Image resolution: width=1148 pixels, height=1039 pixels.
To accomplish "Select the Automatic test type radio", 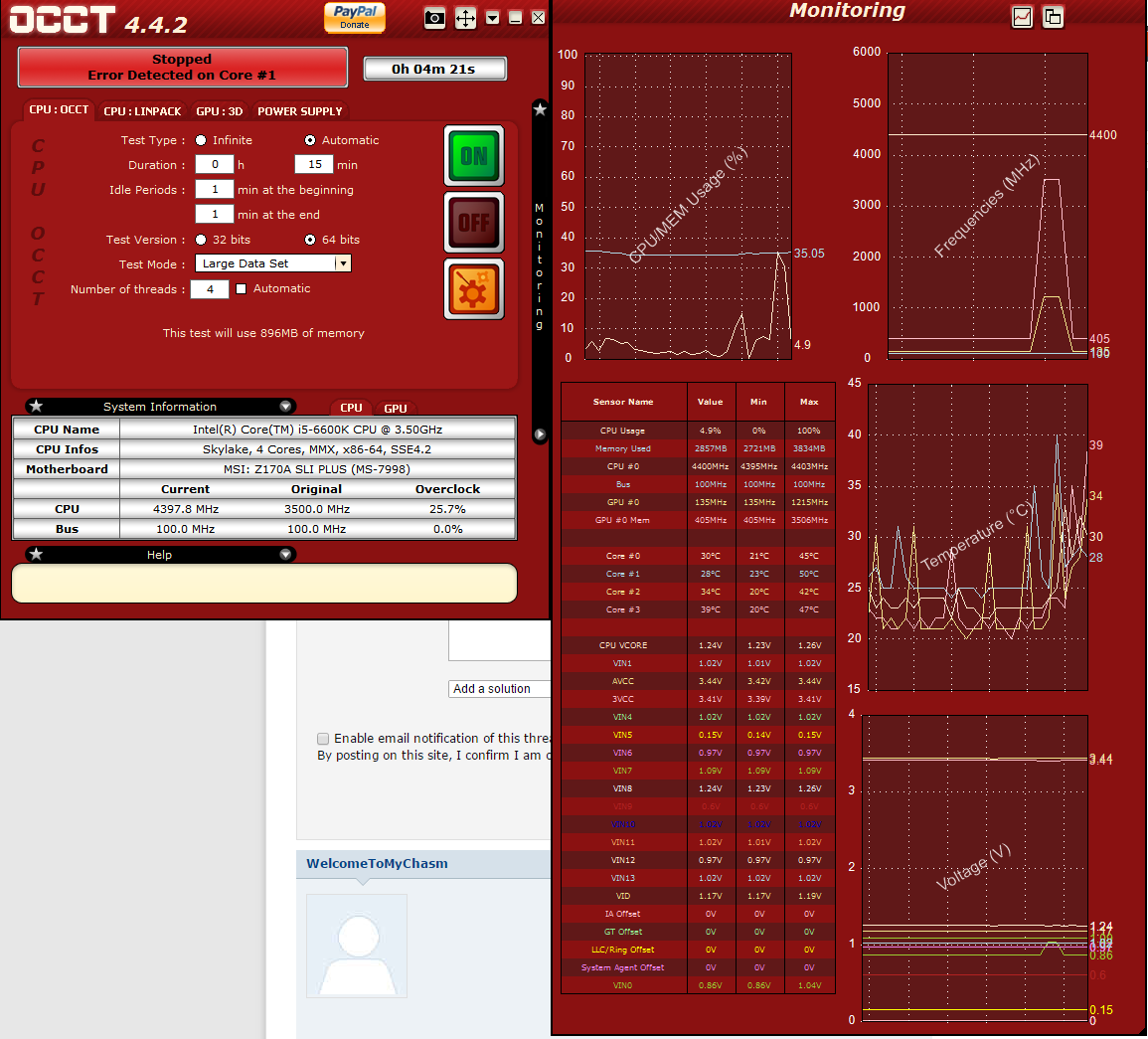I will coord(310,140).
